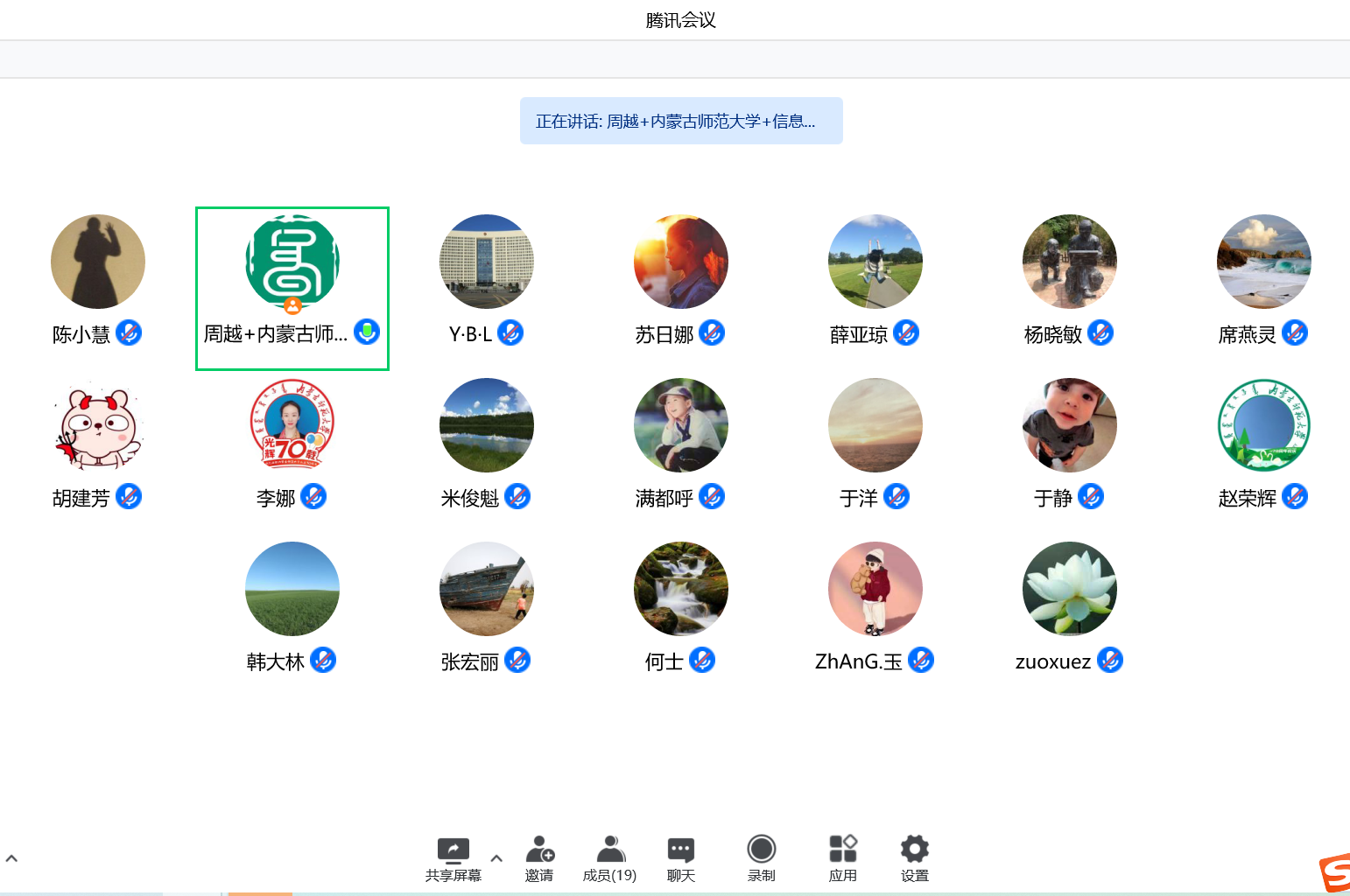
Task: Open the Apps (应用) icon
Action: [x=842, y=850]
